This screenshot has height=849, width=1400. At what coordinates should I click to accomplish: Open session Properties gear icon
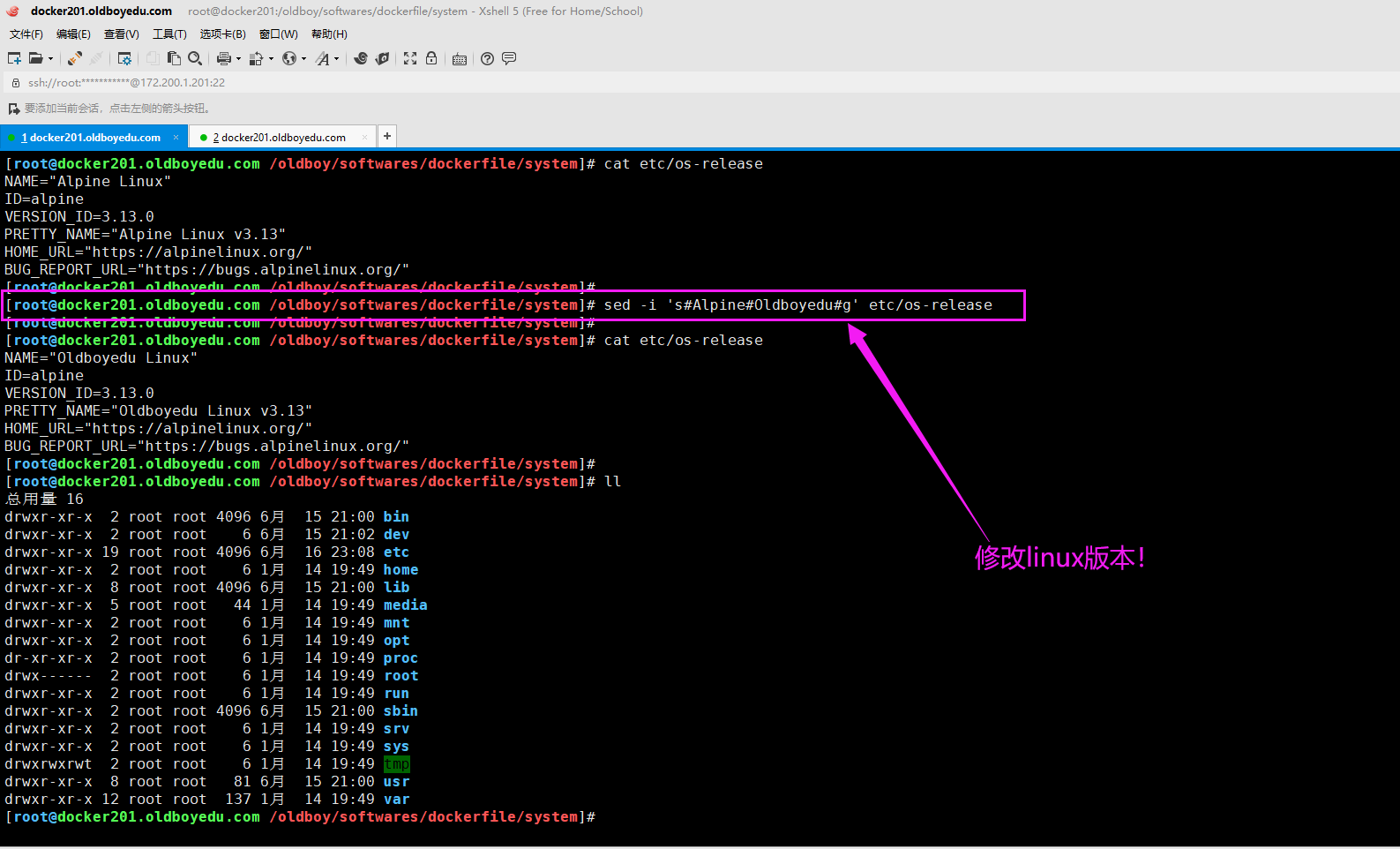124,58
